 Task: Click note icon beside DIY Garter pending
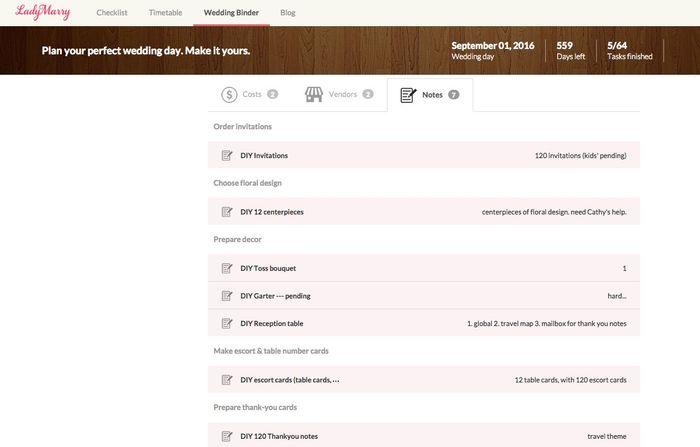(x=226, y=296)
